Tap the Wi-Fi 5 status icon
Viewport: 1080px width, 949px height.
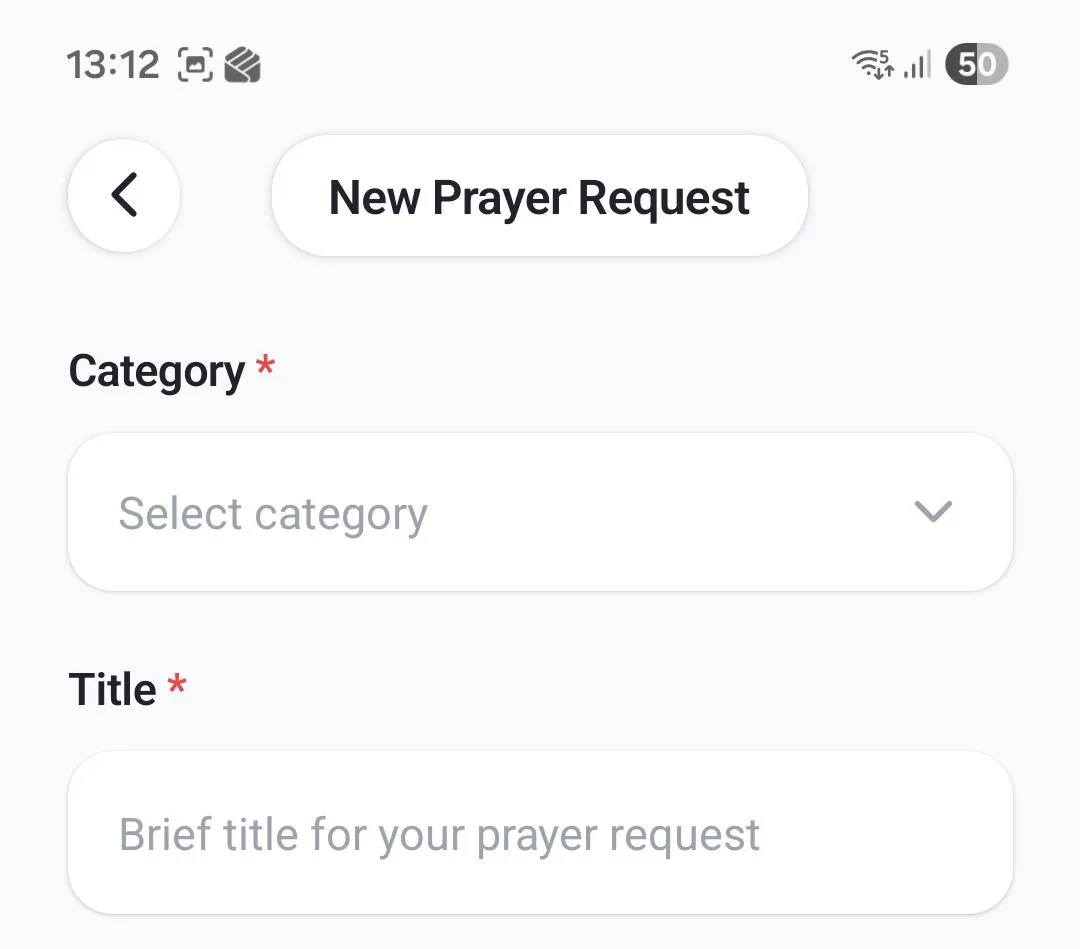[x=874, y=64]
